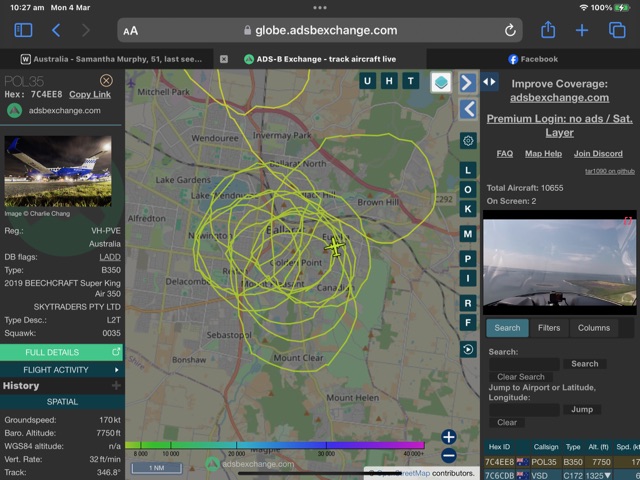Toggle the F follow aircraft button
This screenshot has height=480, width=640.
click(467, 323)
